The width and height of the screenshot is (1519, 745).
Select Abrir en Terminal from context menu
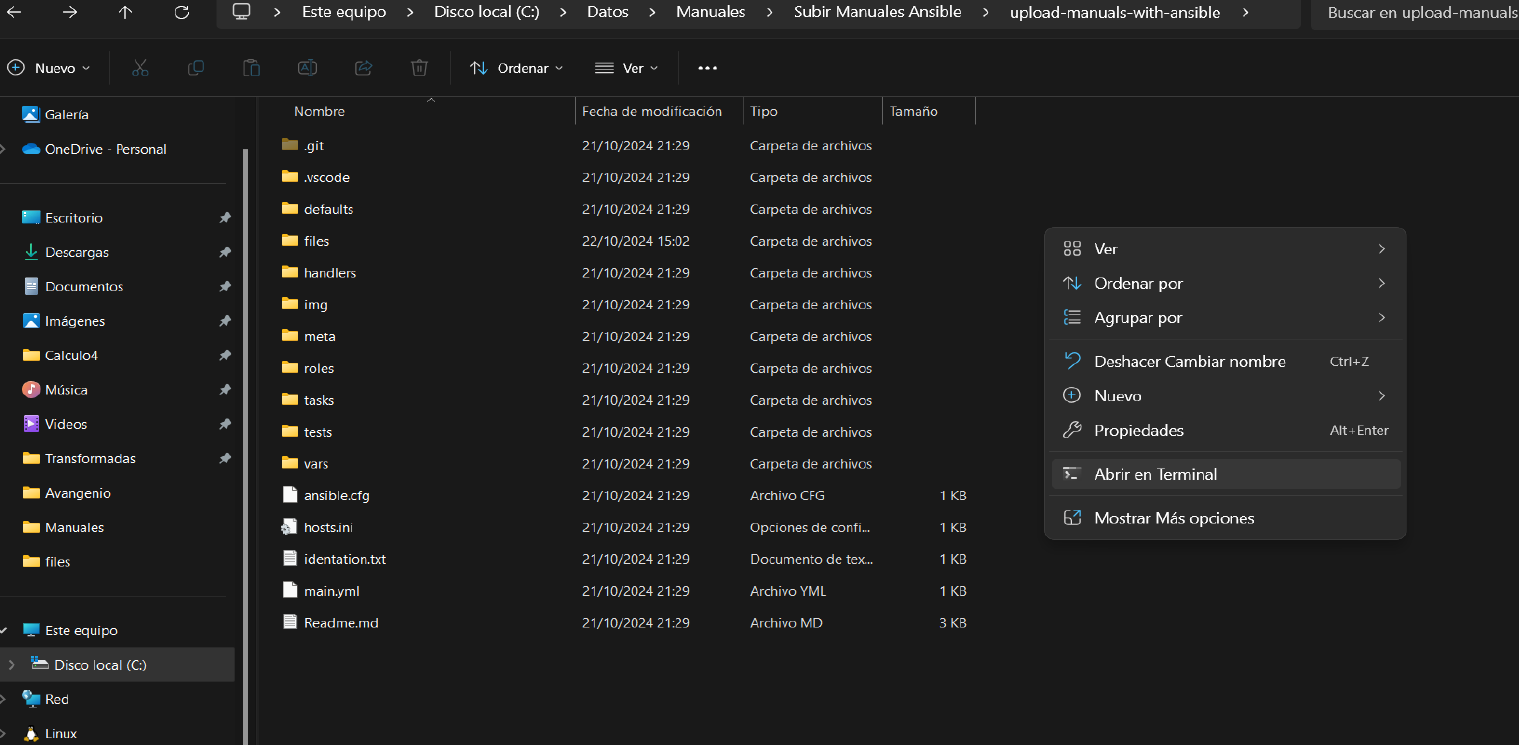tap(1155, 475)
